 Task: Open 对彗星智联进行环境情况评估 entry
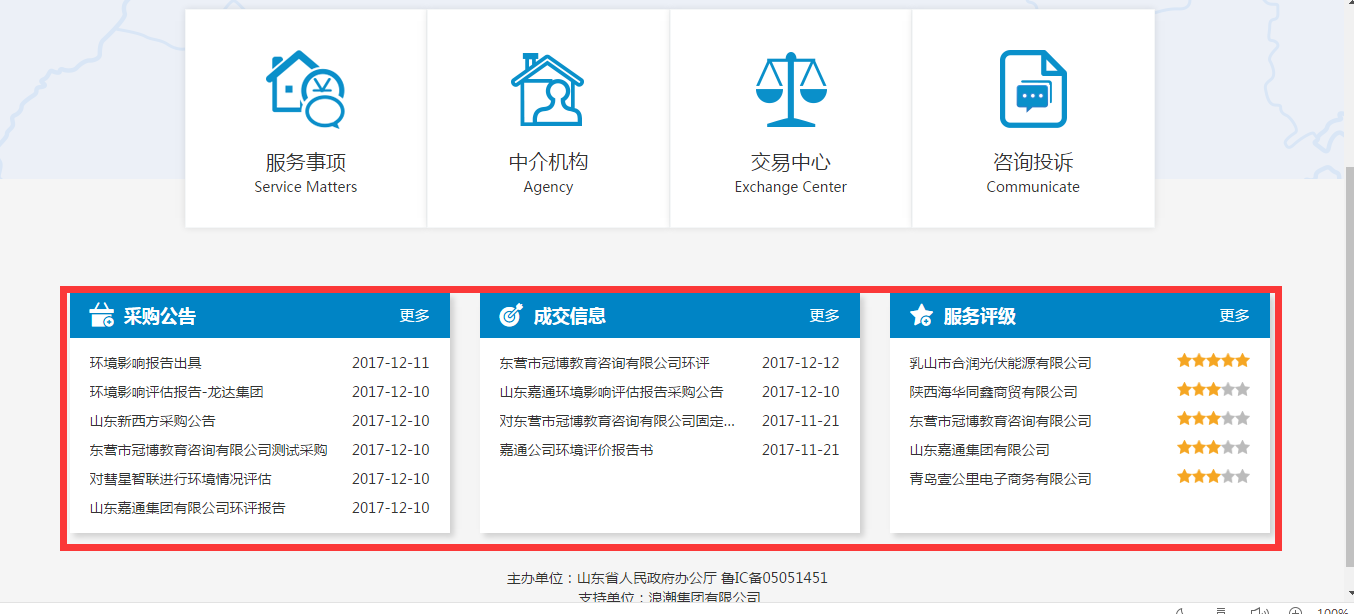tap(180, 479)
